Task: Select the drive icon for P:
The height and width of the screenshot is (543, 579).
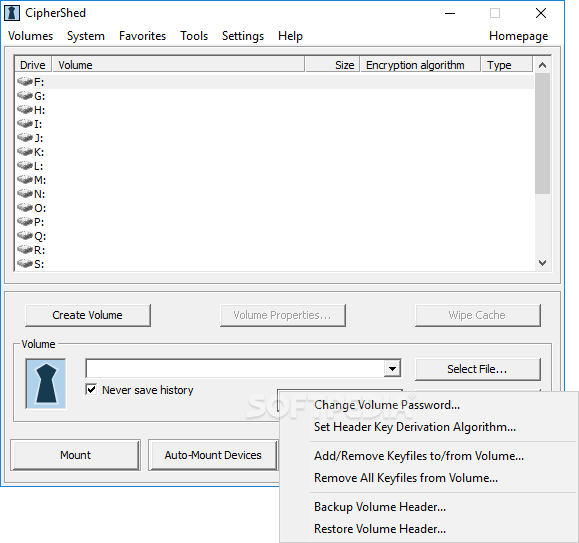Action: (x=25, y=221)
